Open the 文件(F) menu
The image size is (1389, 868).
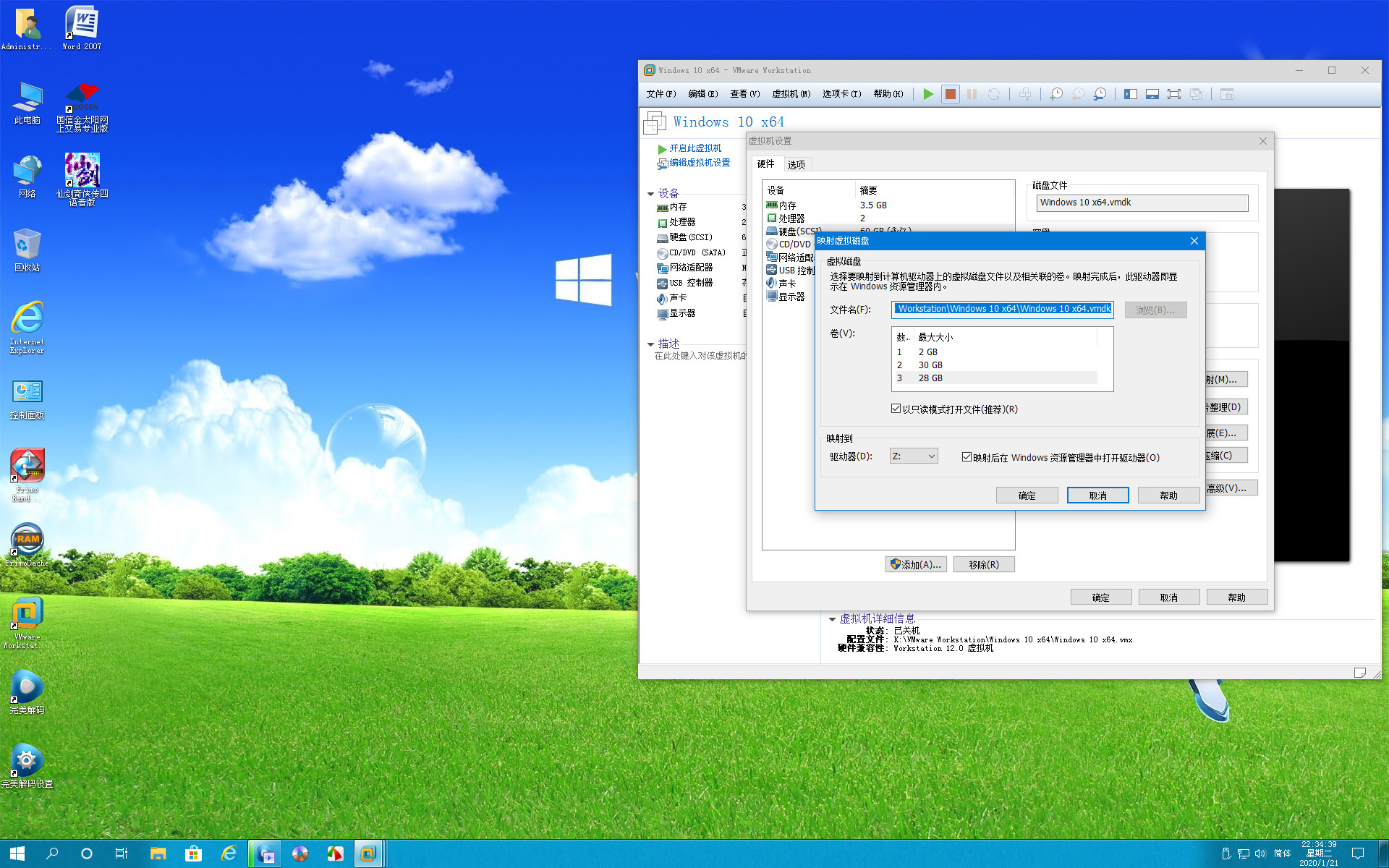point(661,94)
